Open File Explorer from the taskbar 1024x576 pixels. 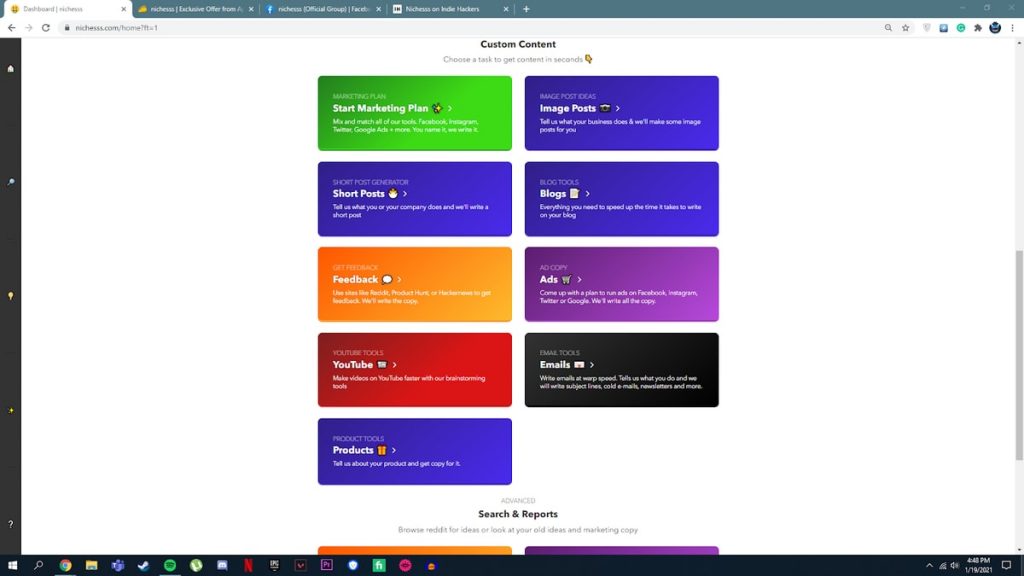[91, 565]
